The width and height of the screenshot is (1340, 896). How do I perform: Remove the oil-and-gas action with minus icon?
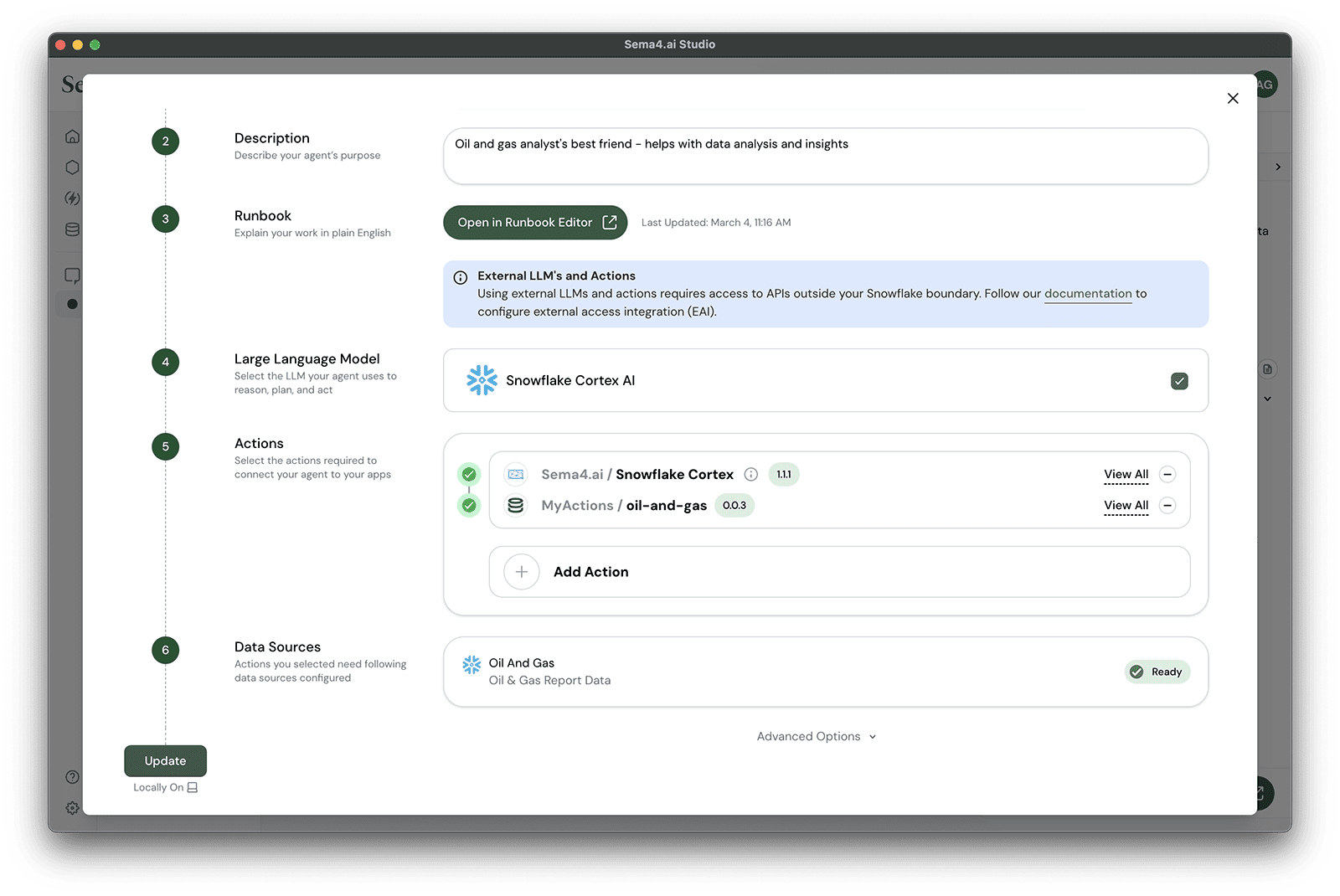(1167, 506)
